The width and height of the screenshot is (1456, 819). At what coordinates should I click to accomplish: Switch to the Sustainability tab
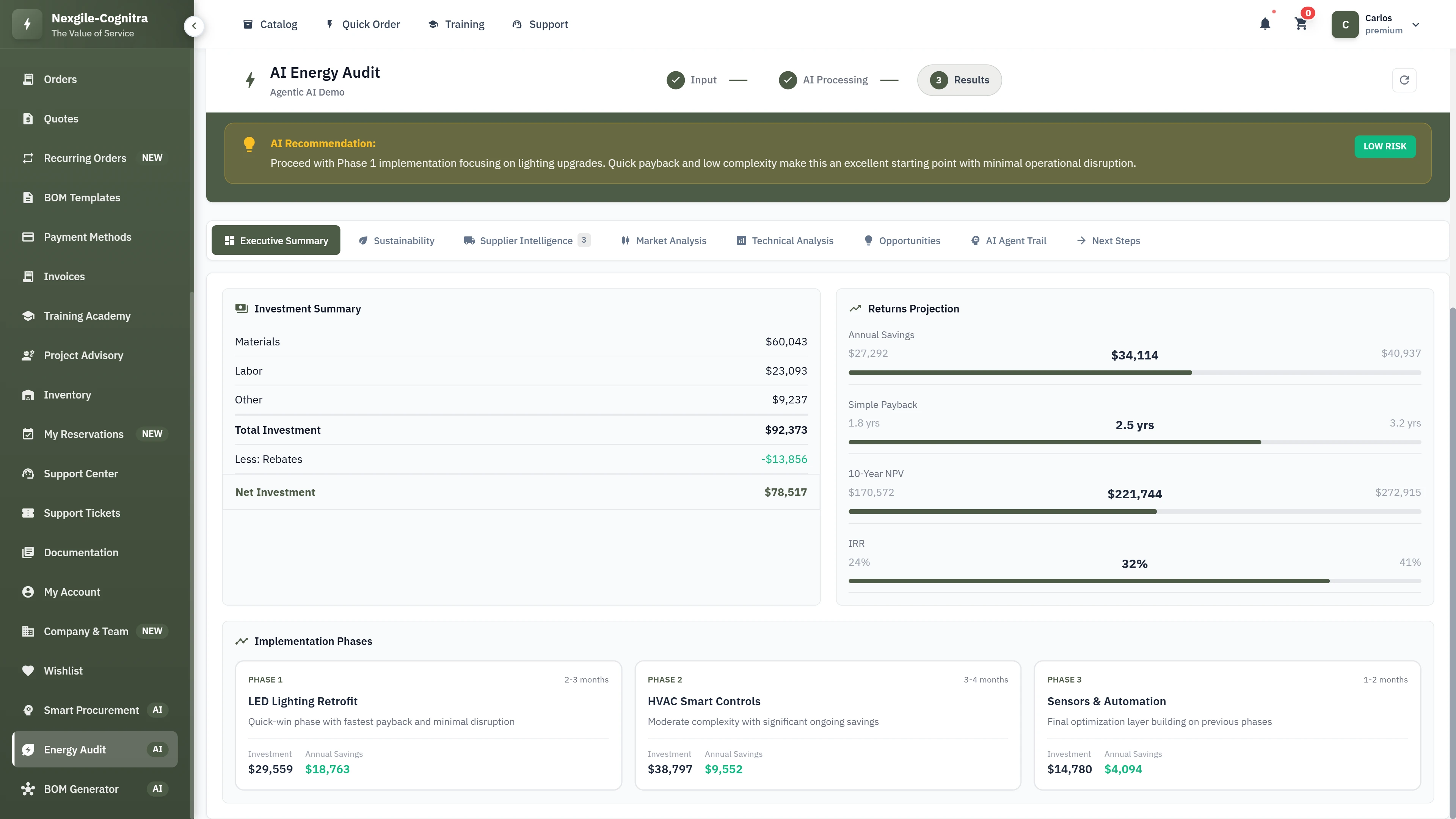point(396,240)
